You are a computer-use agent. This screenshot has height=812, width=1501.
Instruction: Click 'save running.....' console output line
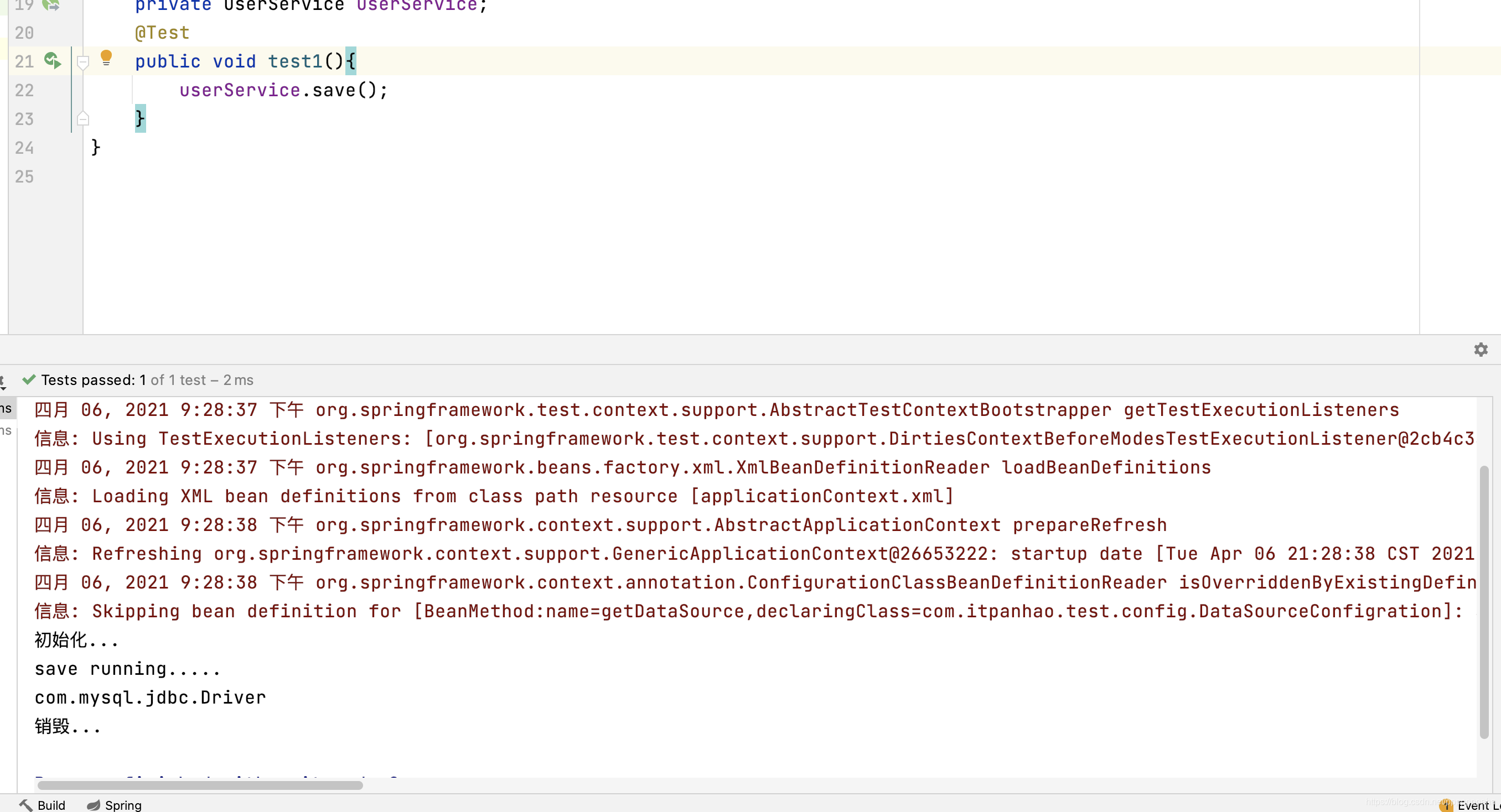click(x=128, y=669)
